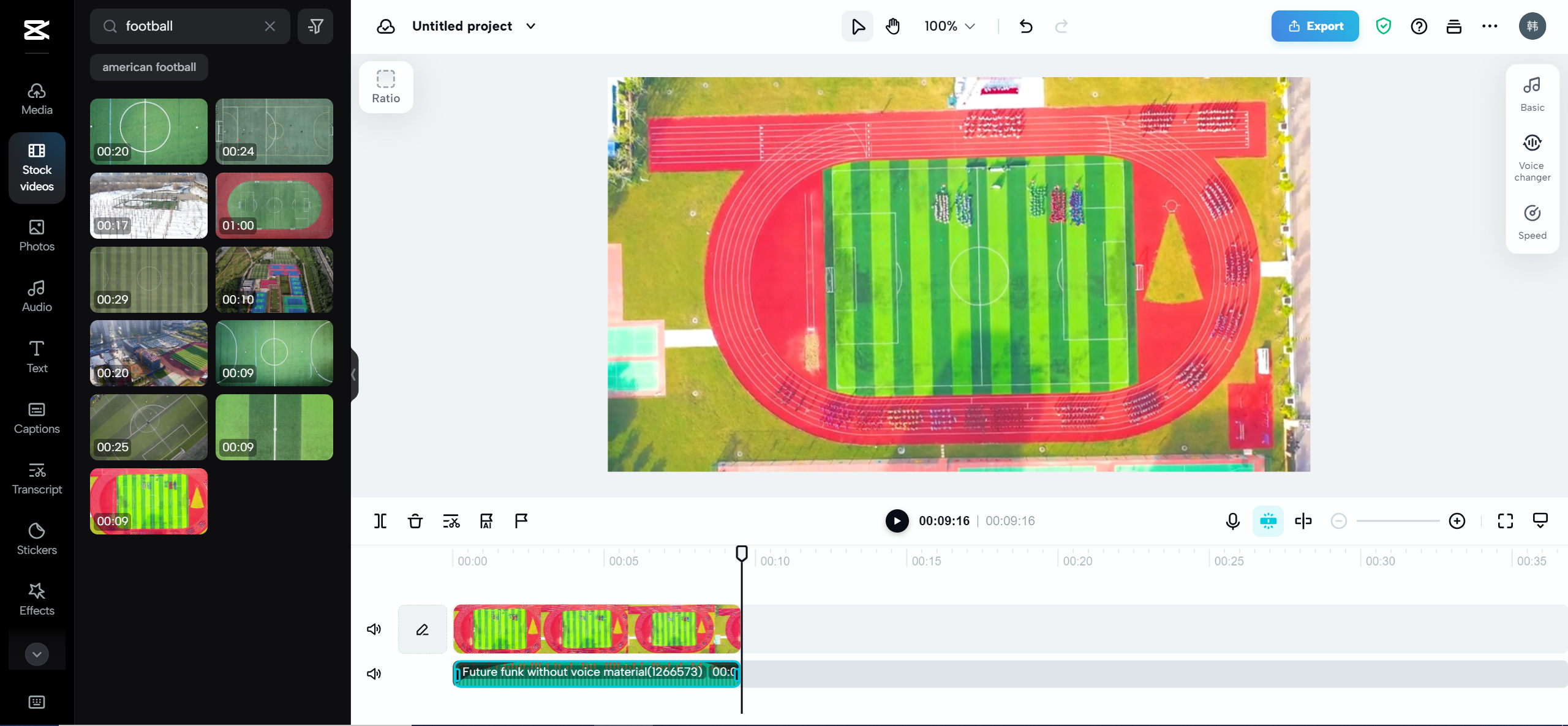Mute the video track audio

click(x=374, y=629)
